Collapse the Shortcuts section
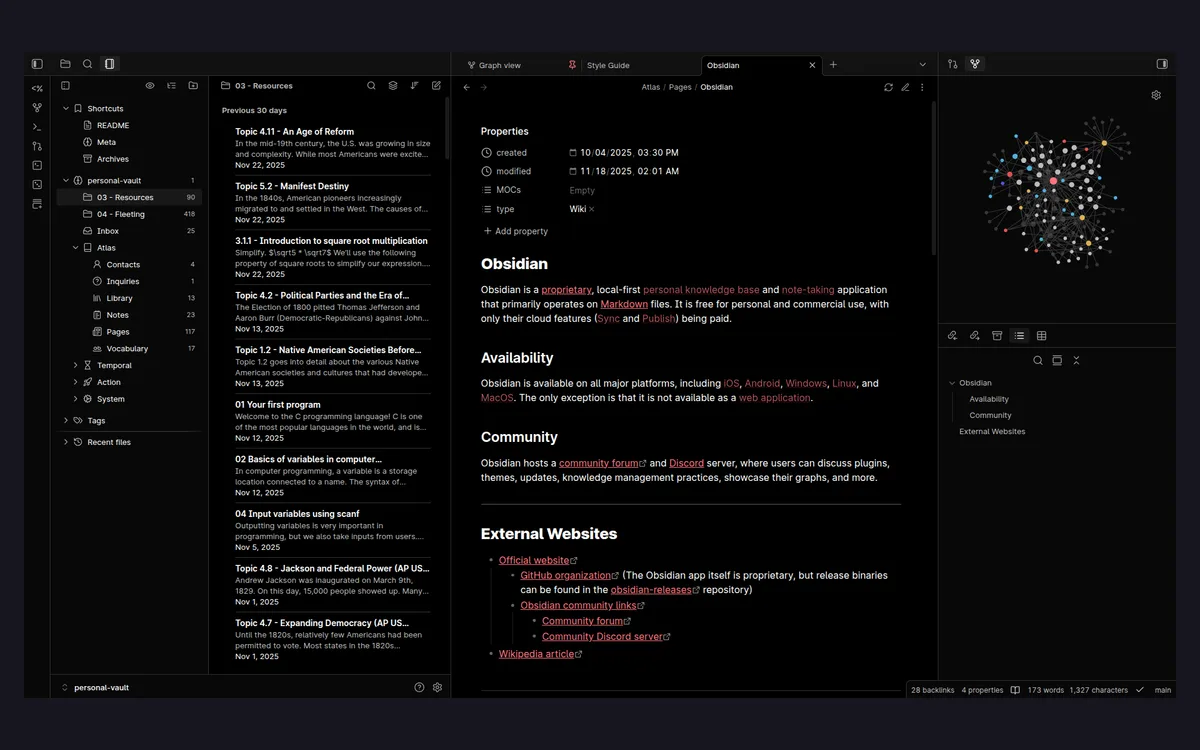1200x750 pixels. click(66, 108)
